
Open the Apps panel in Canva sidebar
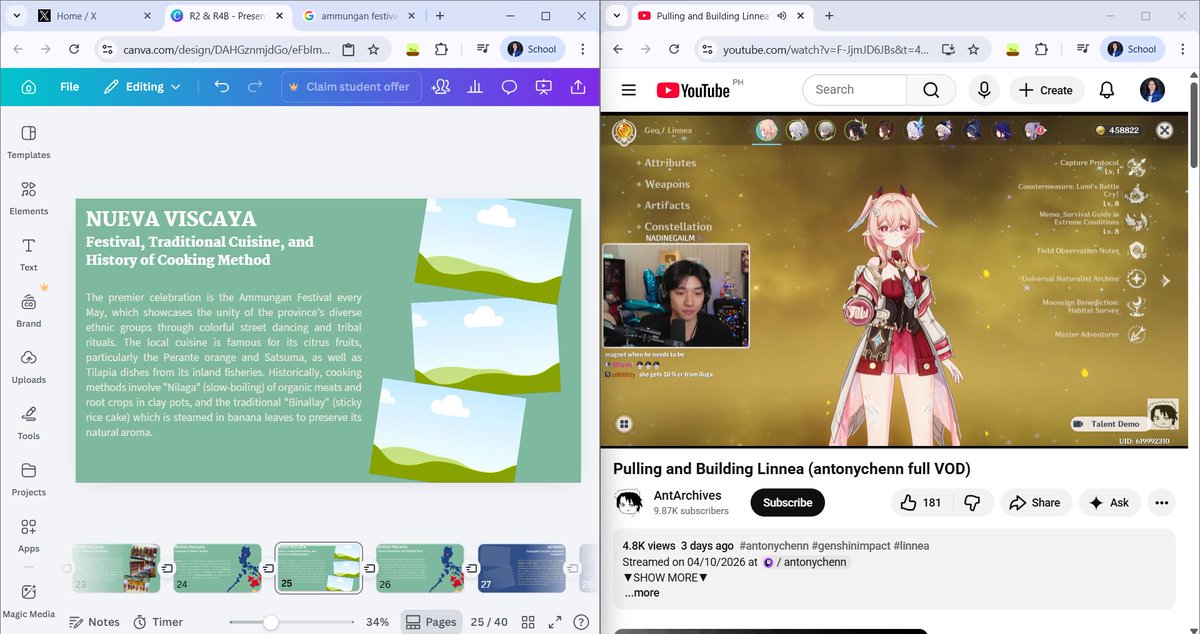(28, 535)
